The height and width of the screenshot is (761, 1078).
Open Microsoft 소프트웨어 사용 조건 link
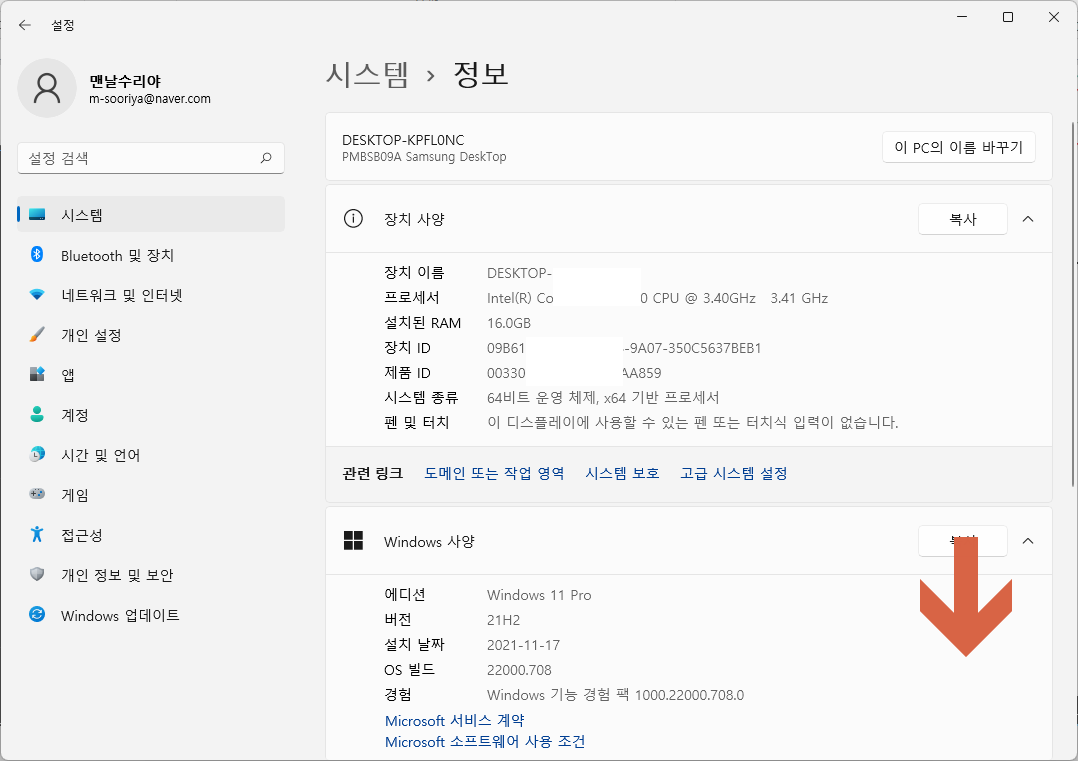tap(485, 742)
